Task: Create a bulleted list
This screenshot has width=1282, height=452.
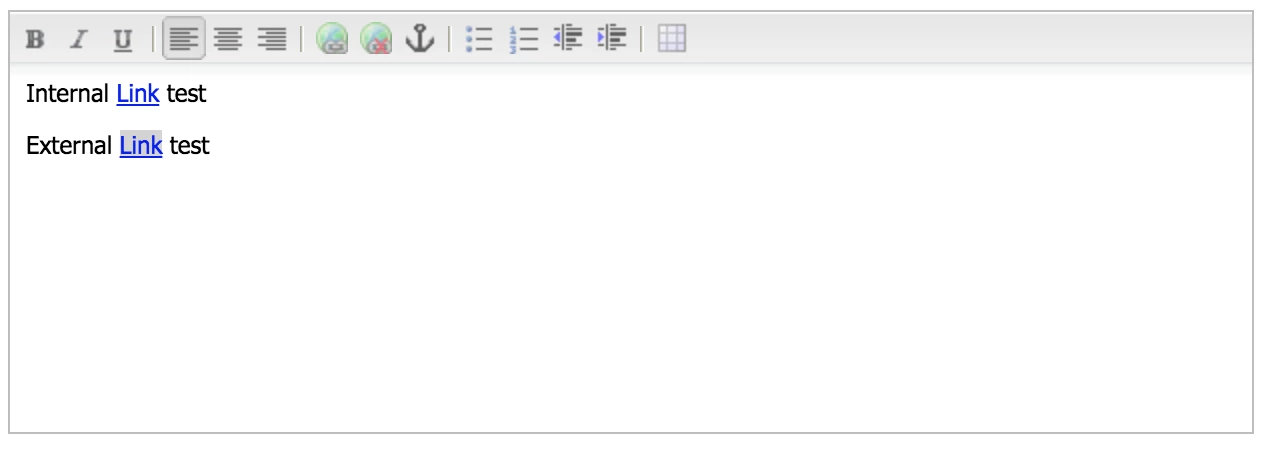Action: click(x=480, y=40)
